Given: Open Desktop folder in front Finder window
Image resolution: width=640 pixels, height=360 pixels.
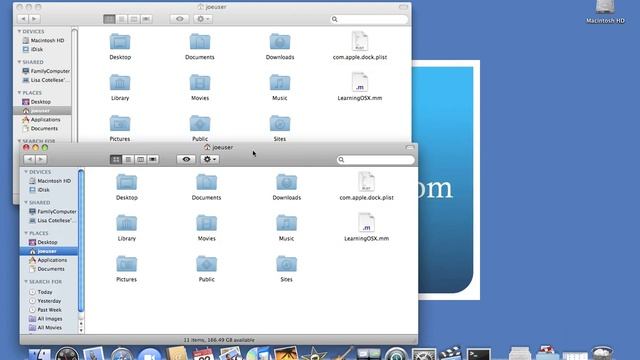Looking at the screenshot, I should [127, 182].
